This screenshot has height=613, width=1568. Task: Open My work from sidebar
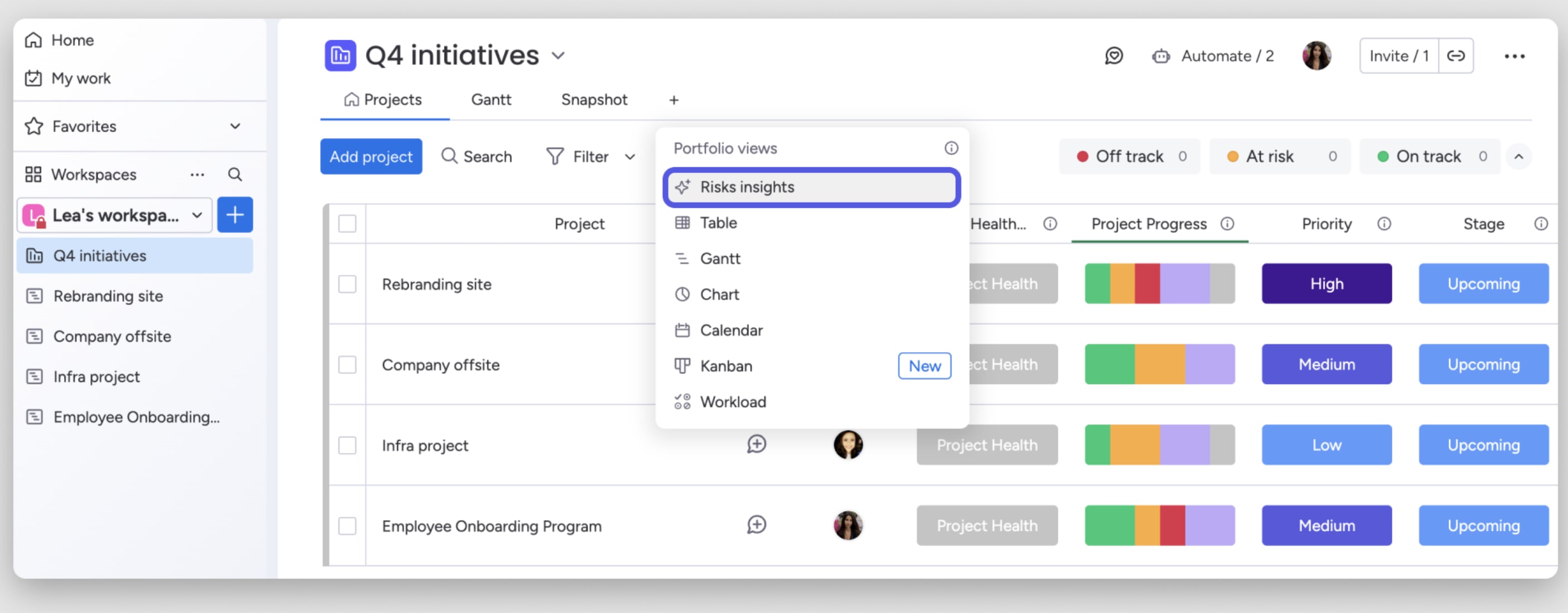point(67,79)
